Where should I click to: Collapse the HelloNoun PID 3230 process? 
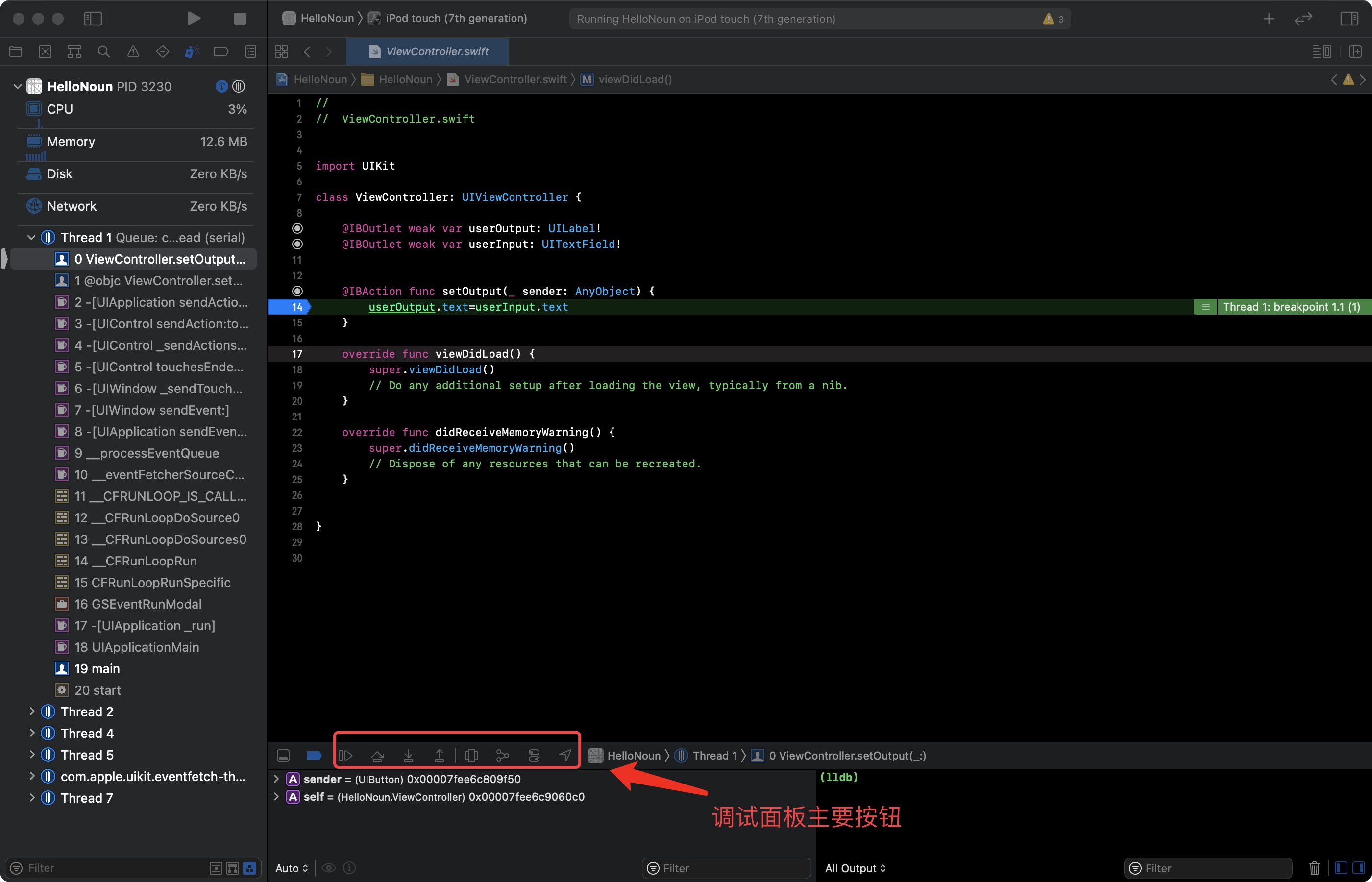[17, 86]
